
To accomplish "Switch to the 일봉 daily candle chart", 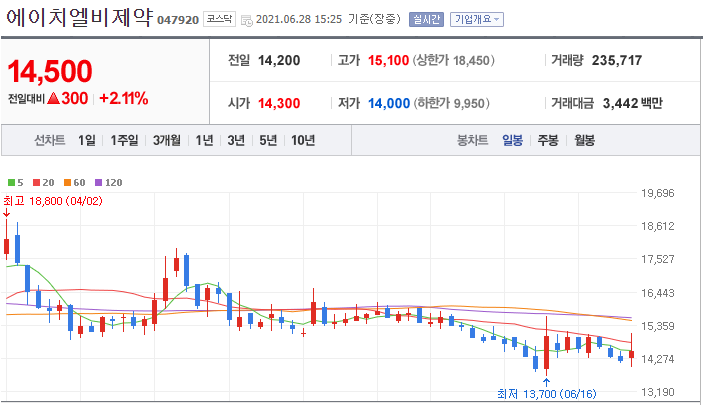I will click(x=512, y=140).
